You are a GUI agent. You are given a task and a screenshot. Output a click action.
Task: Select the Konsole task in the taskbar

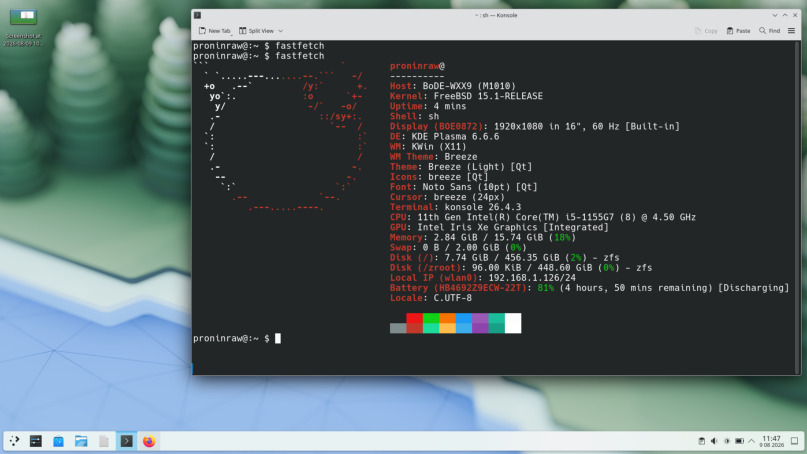(127, 441)
